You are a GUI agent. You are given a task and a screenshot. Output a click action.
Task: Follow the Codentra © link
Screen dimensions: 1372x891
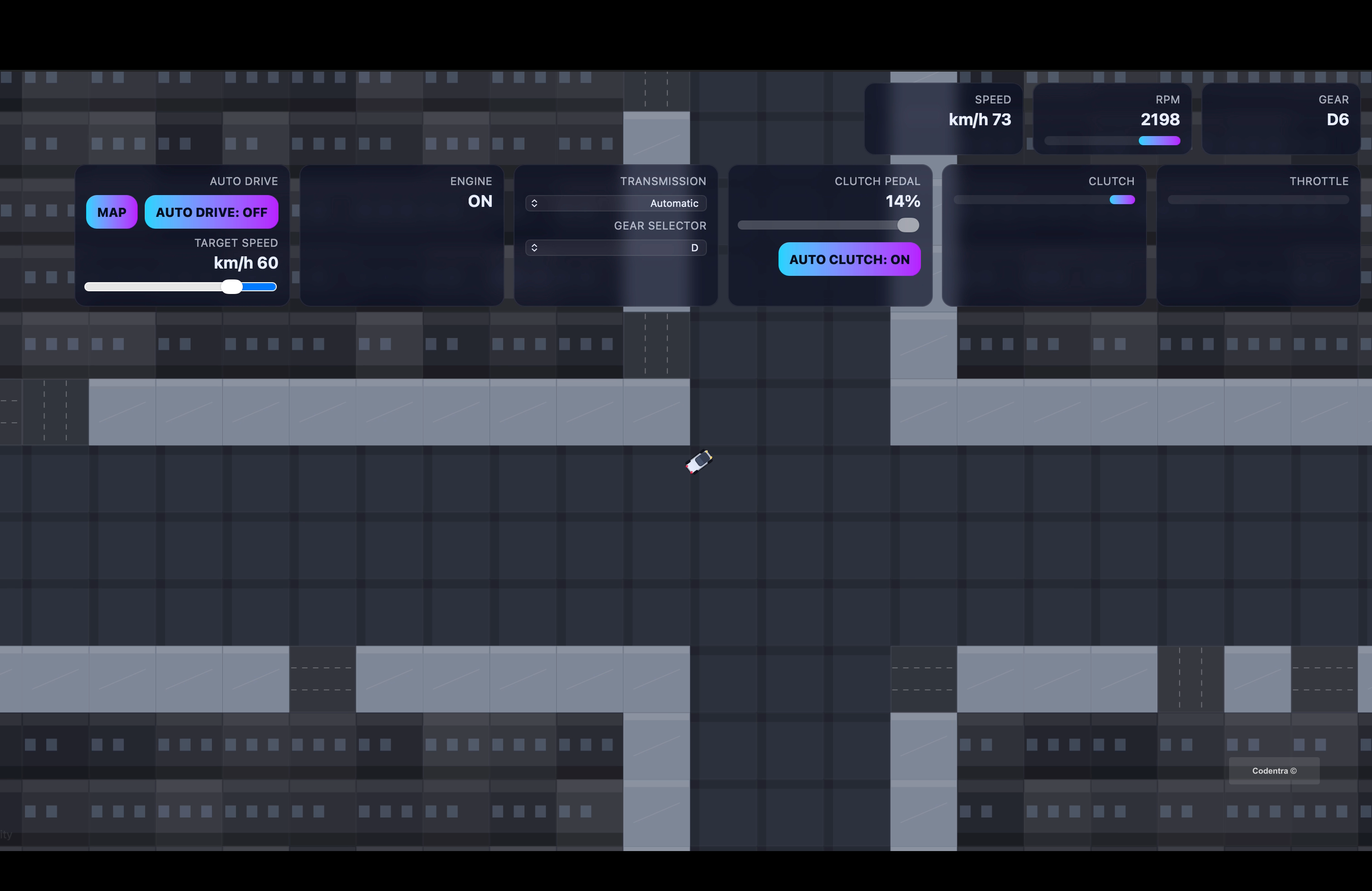[1274, 771]
